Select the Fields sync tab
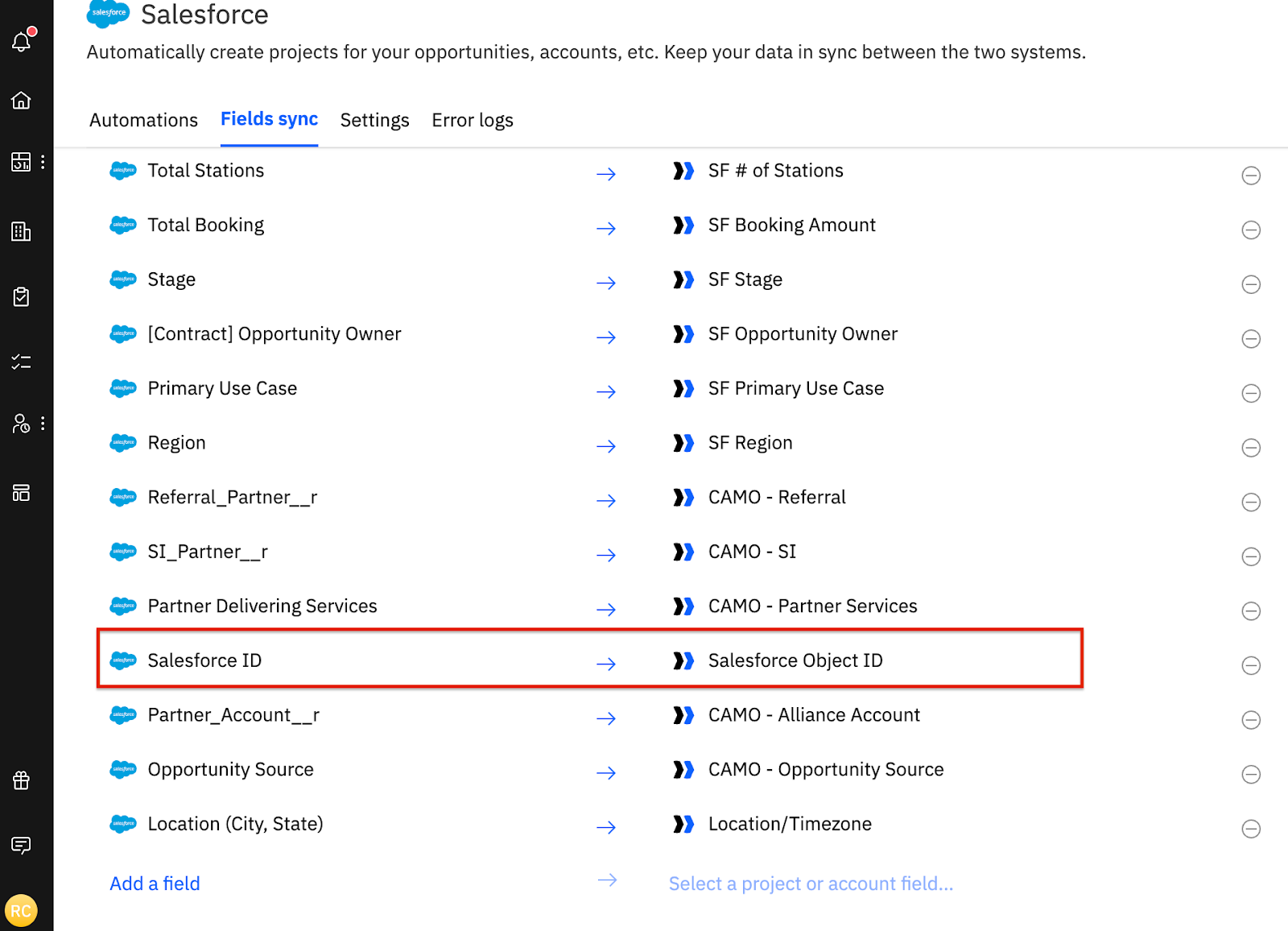 [269, 119]
